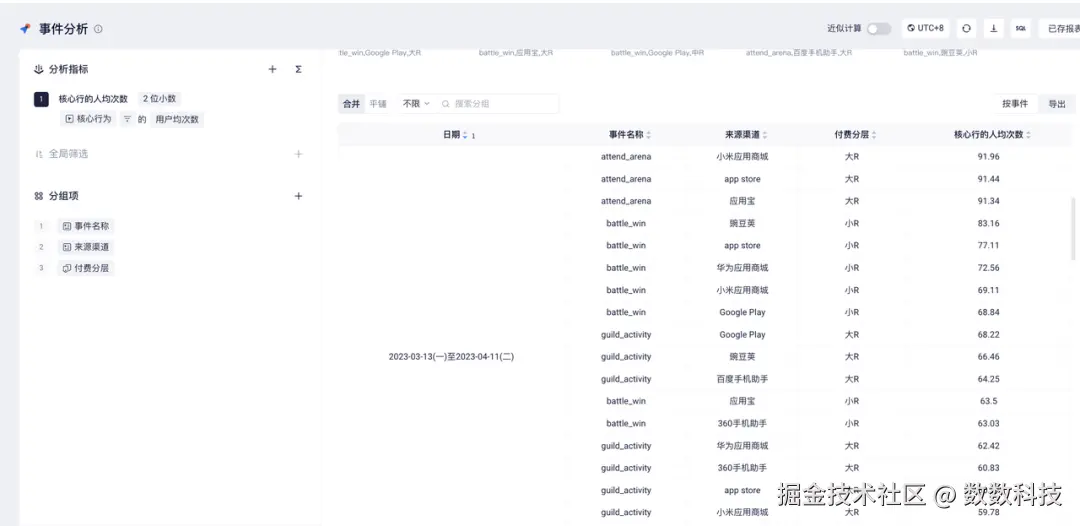The width and height of the screenshot is (1080, 526).
Task: Click the table vertical scrollbar
Action: coord(1072,229)
